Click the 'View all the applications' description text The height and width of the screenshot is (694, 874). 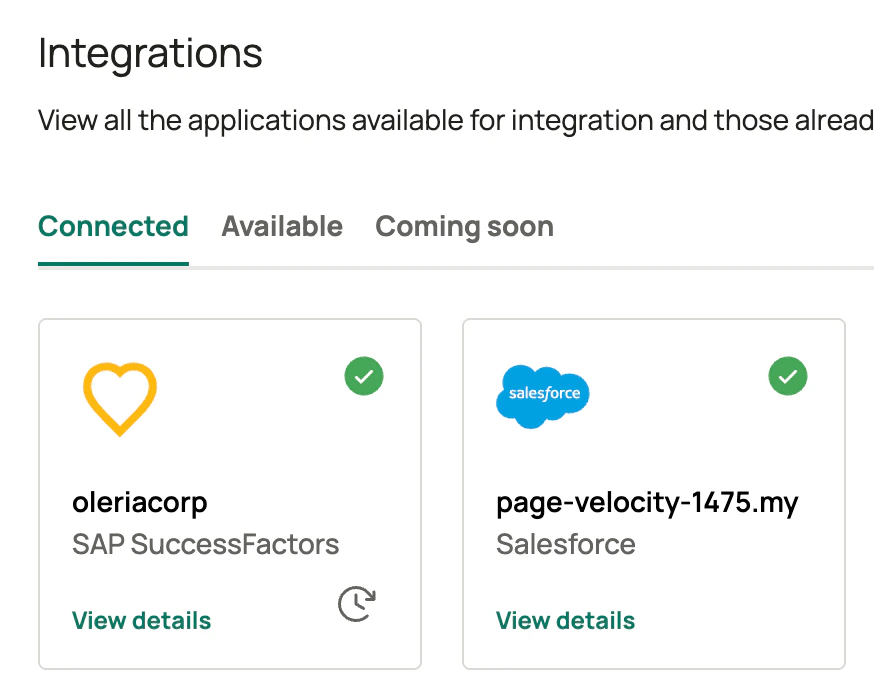point(456,120)
